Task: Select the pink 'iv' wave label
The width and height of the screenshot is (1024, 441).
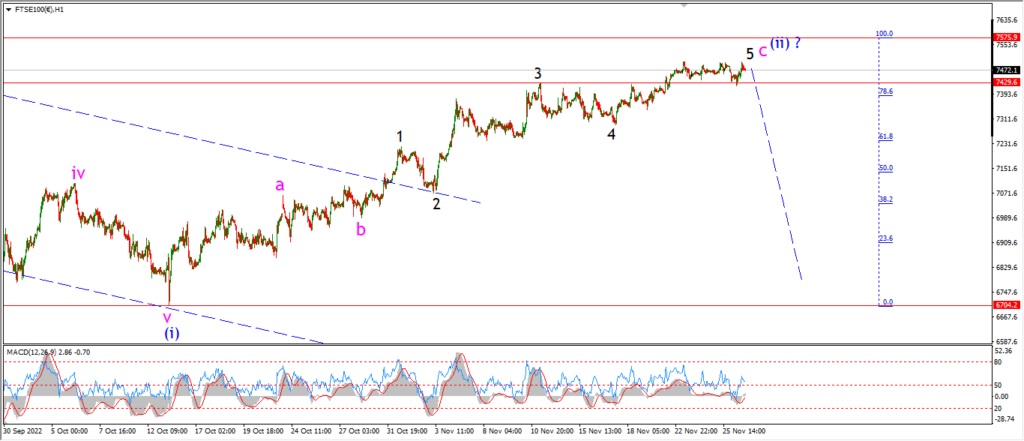Action: click(x=78, y=173)
